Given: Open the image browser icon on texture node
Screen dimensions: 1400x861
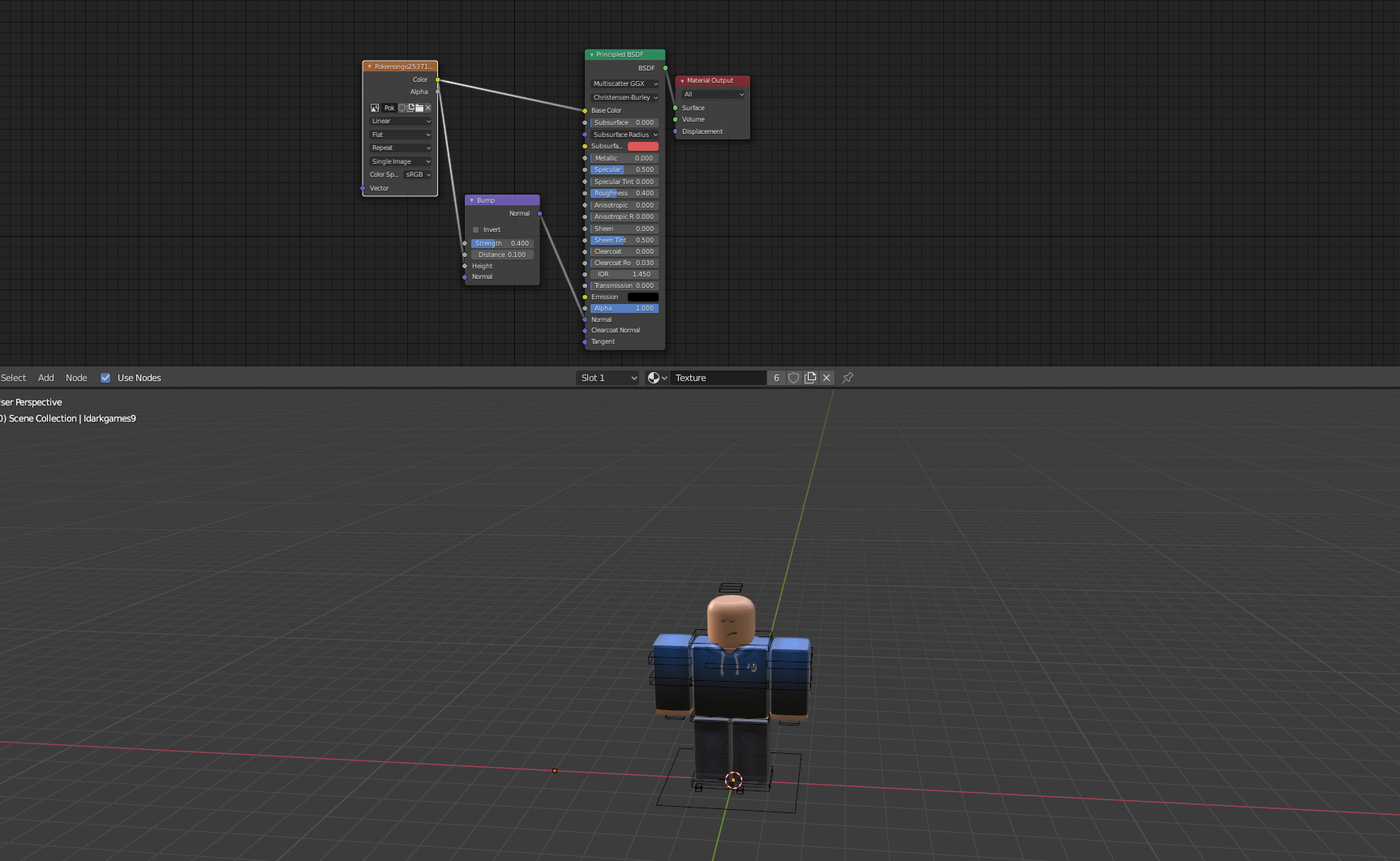Looking at the screenshot, I should [375, 108].
